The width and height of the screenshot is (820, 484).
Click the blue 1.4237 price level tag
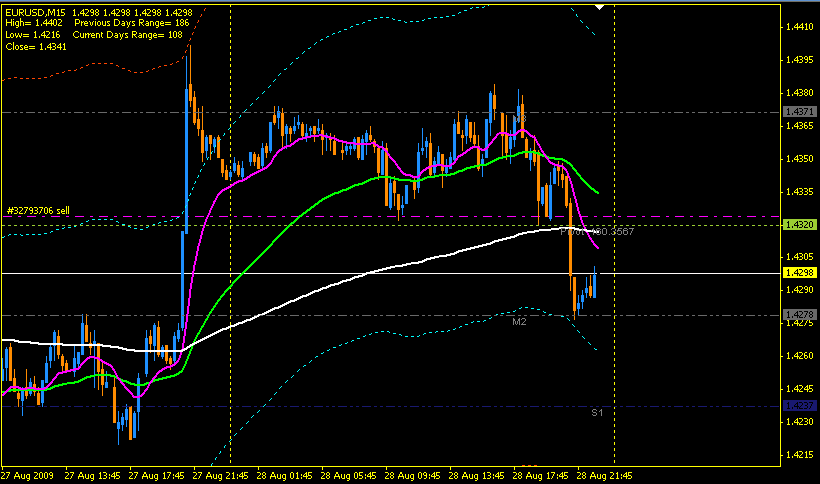point(800,406)
